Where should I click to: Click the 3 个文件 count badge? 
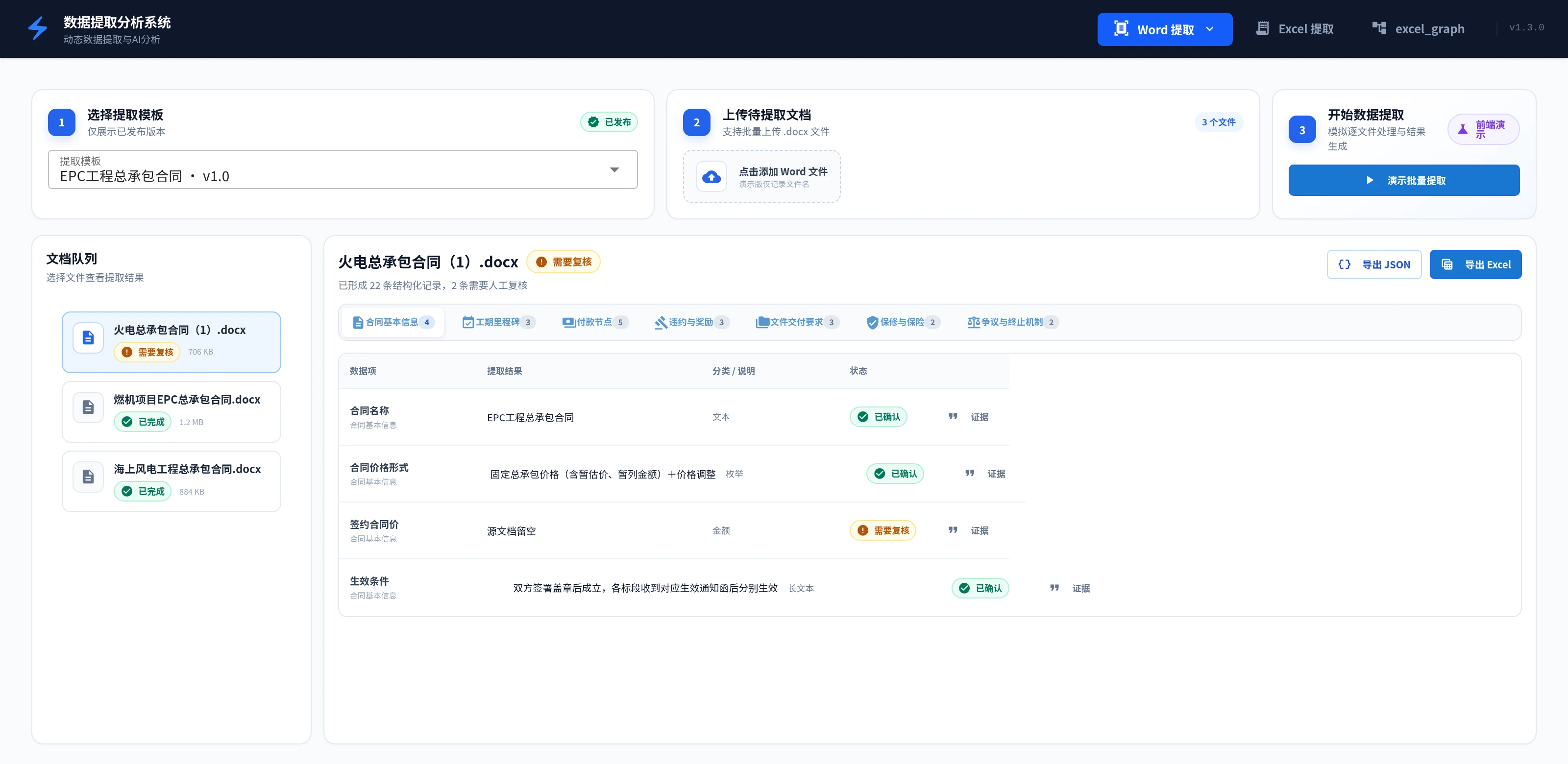click(x=1219, y=122)
